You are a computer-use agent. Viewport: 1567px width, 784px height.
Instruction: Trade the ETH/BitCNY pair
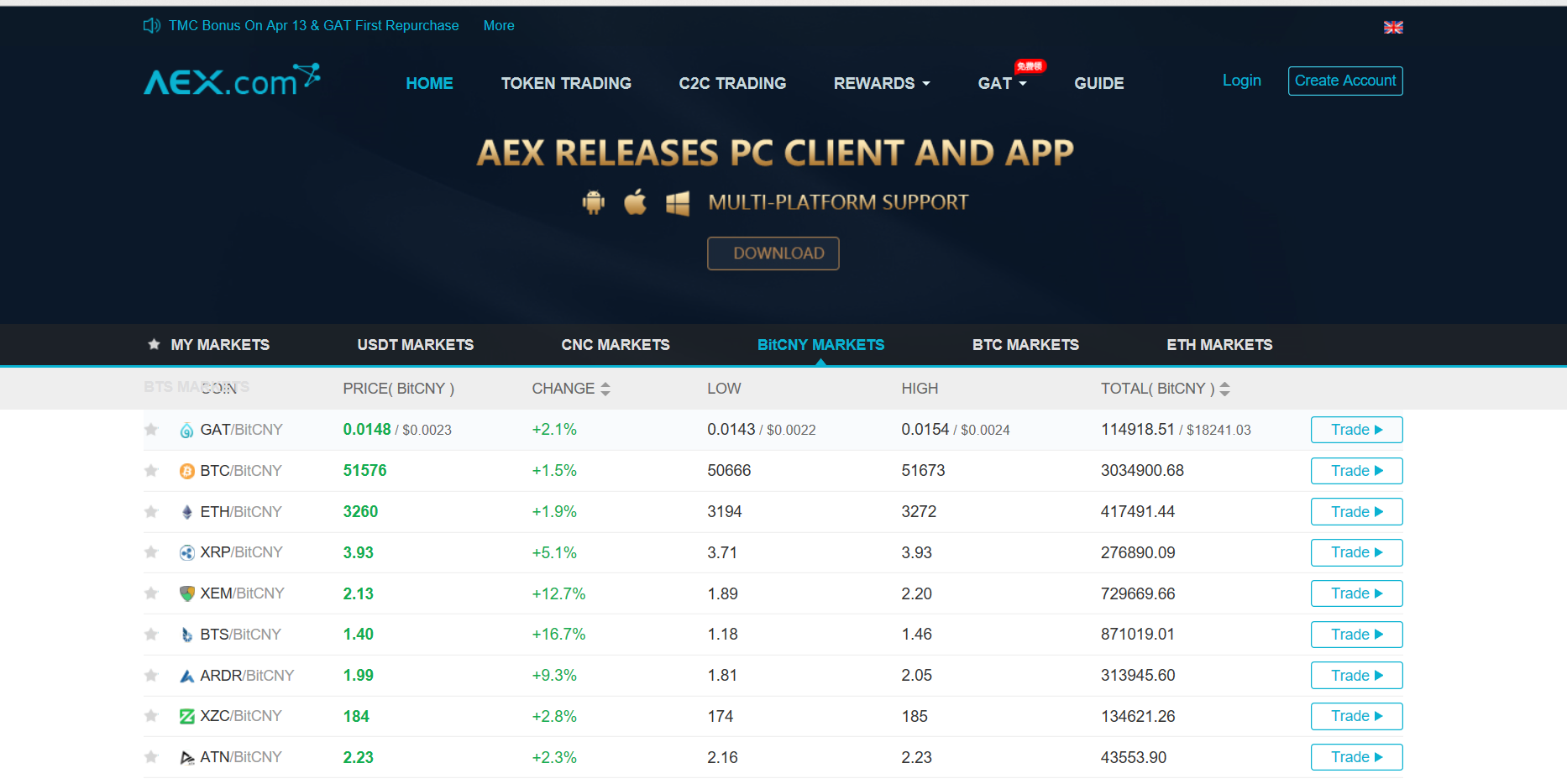[x=1356, y=512]
